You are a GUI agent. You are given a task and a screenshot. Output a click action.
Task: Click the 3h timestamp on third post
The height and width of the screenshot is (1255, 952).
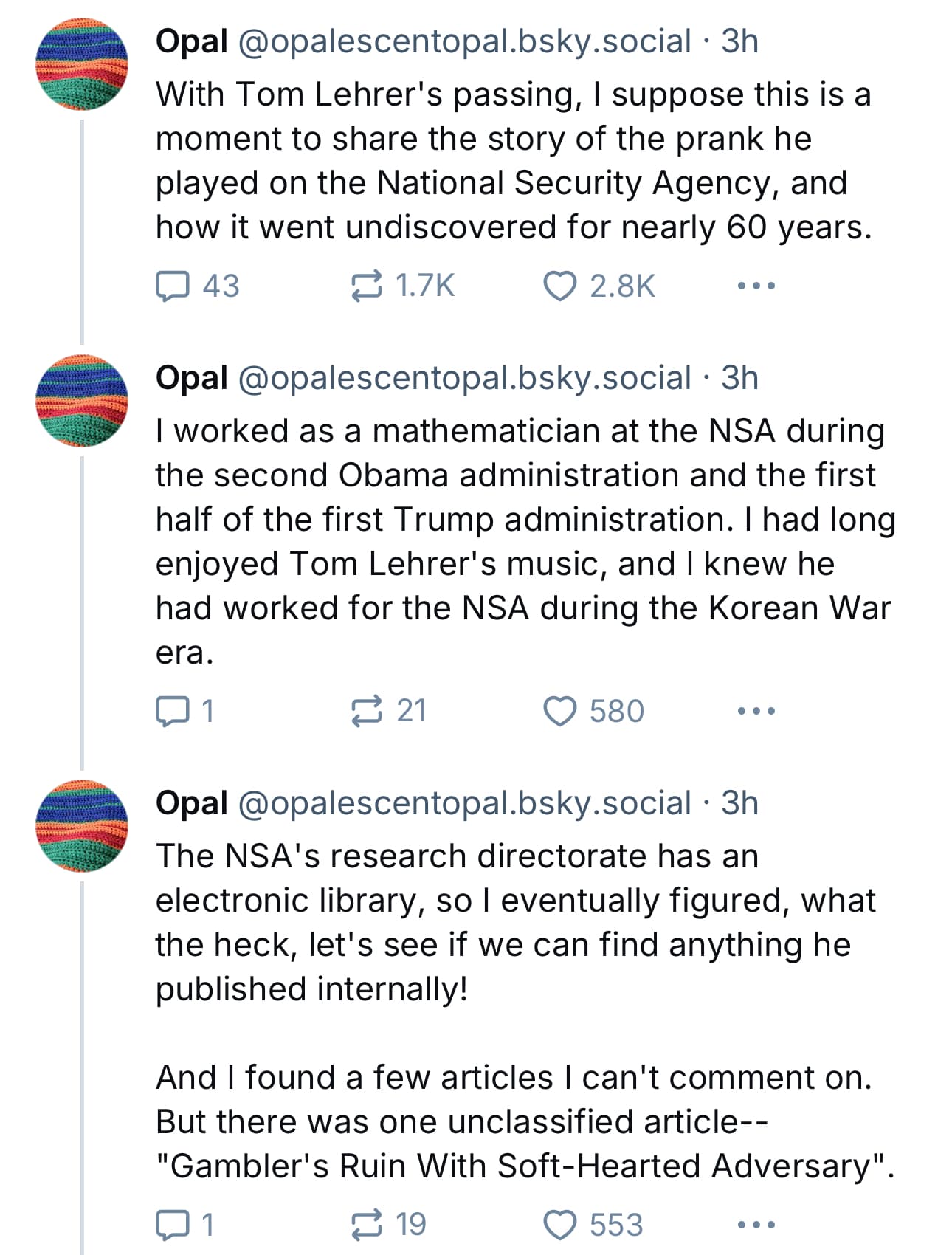click(739, 803)
